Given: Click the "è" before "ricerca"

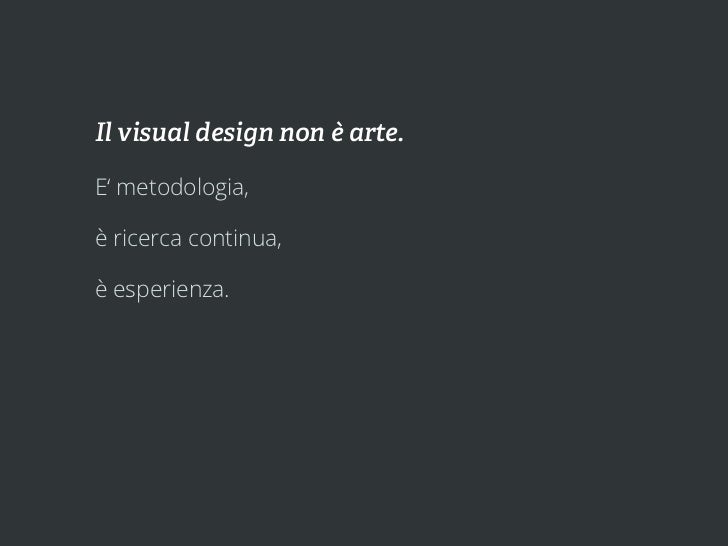Looking at the screenshot, I should (x=101, y=238).
